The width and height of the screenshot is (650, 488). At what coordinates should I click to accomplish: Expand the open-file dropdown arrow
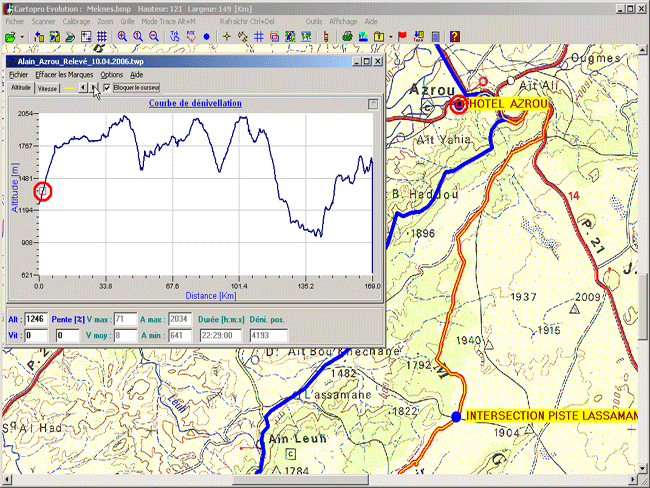point(22,37)
